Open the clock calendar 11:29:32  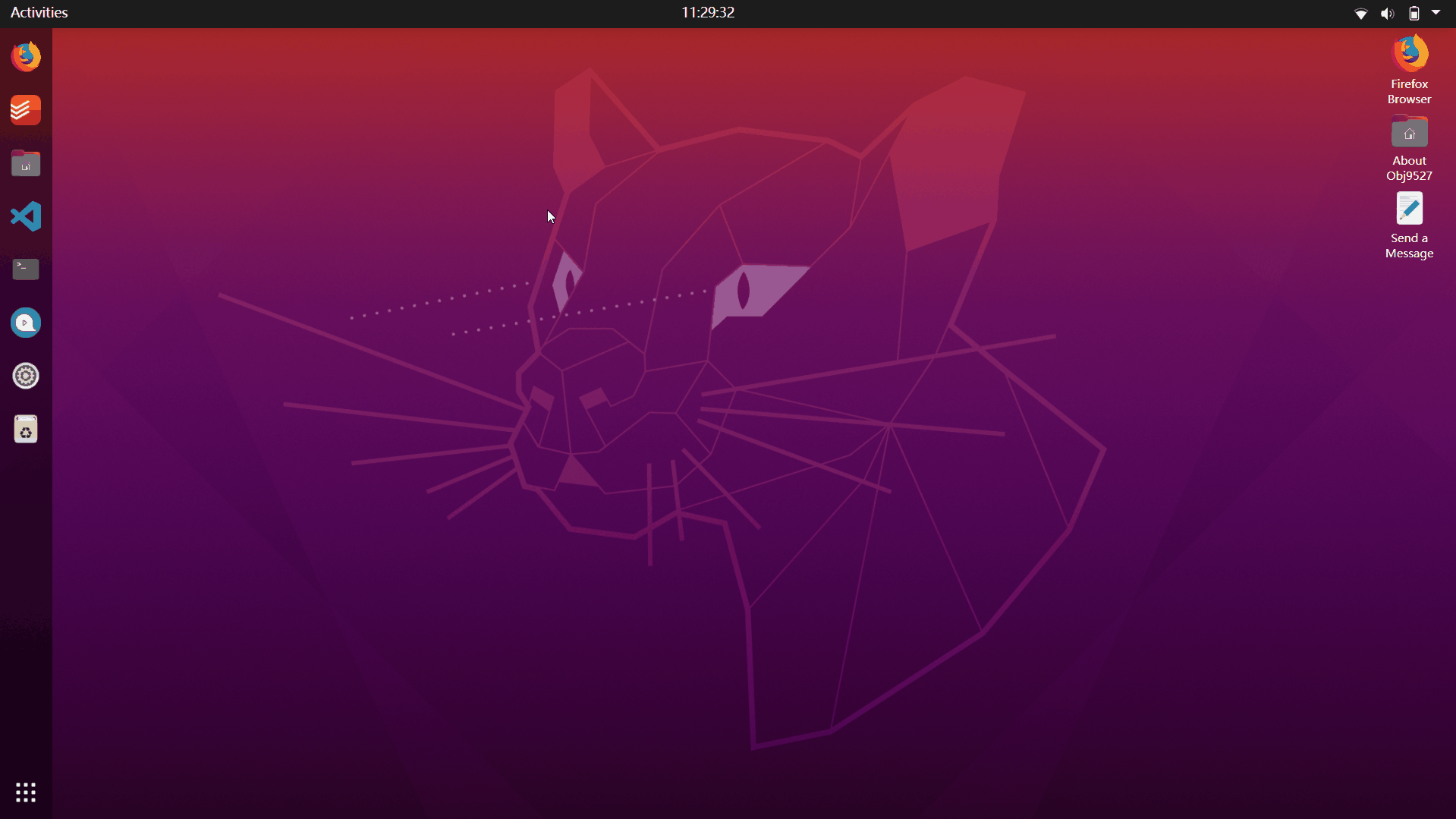click(708, 13)
